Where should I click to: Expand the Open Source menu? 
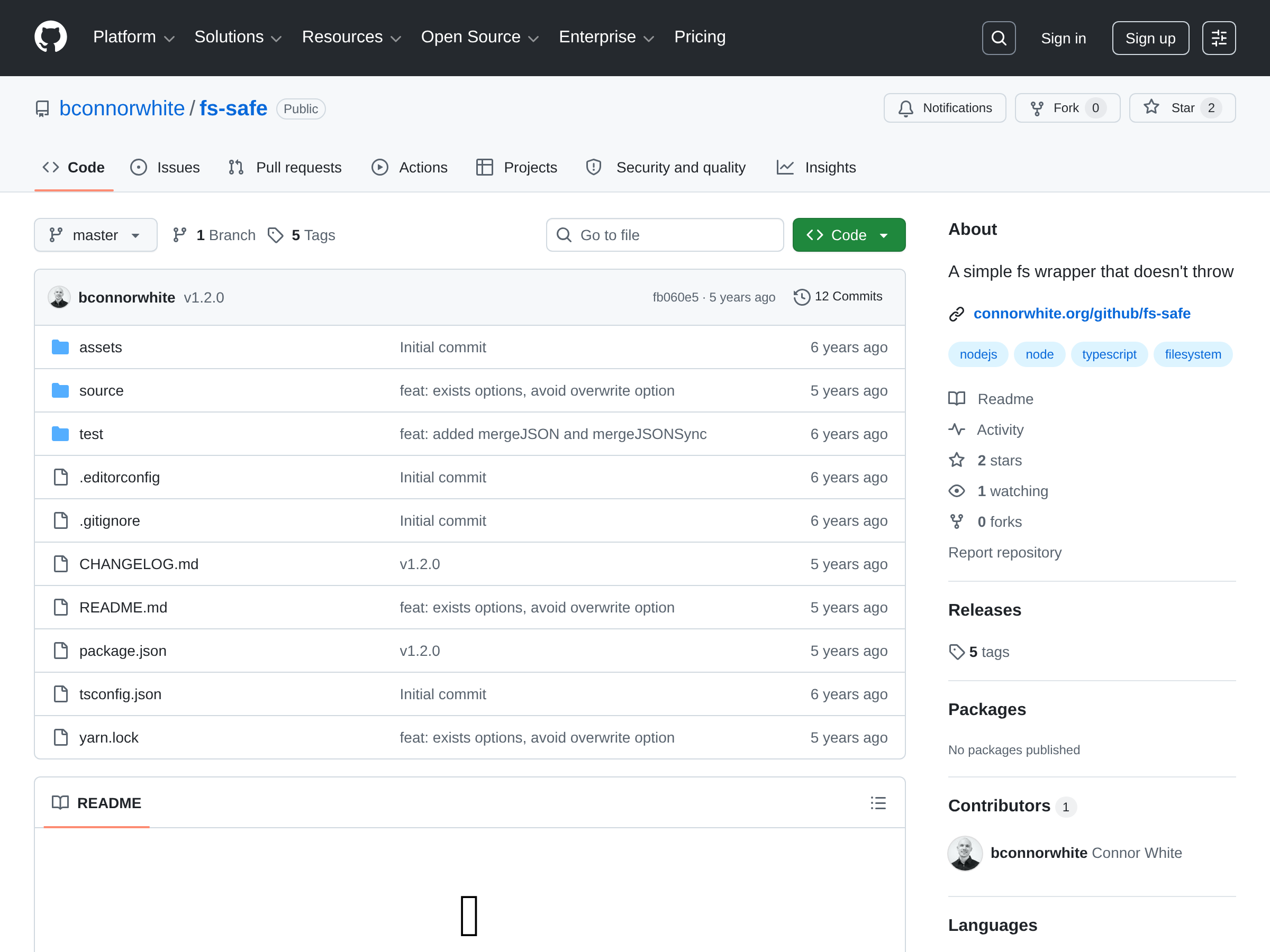(480, 38)
